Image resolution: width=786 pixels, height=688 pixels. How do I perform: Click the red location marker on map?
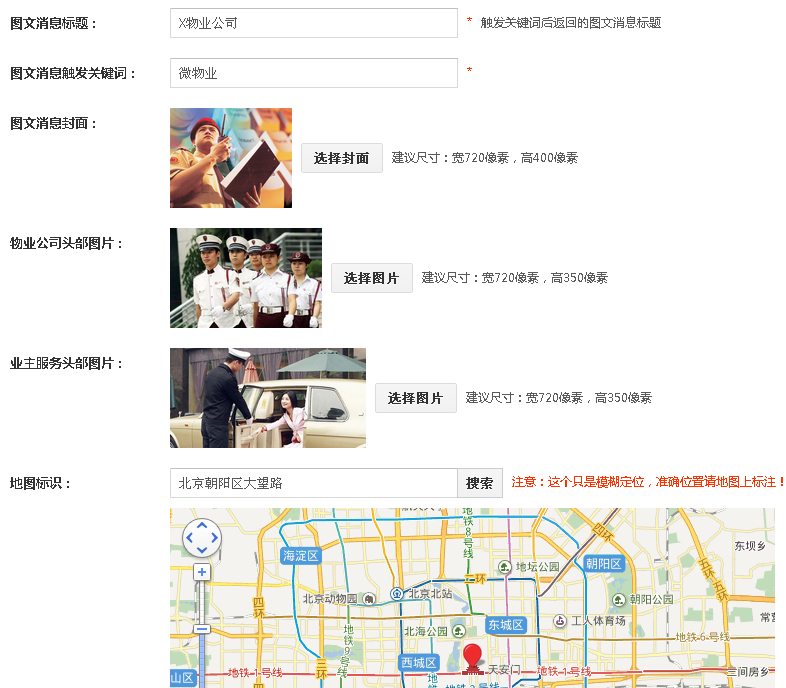472,658
